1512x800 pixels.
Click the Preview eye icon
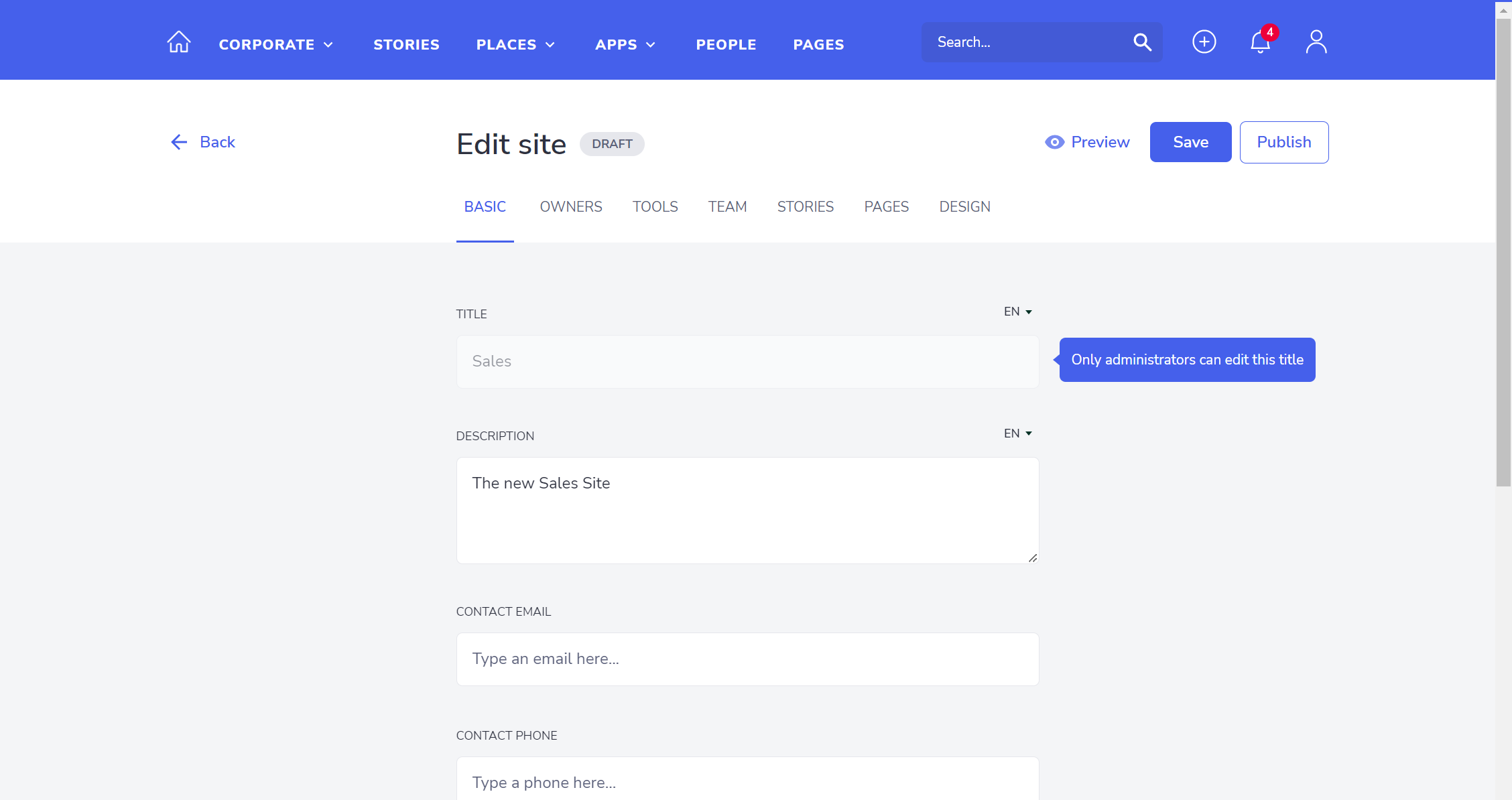(x=1054, y=142)
